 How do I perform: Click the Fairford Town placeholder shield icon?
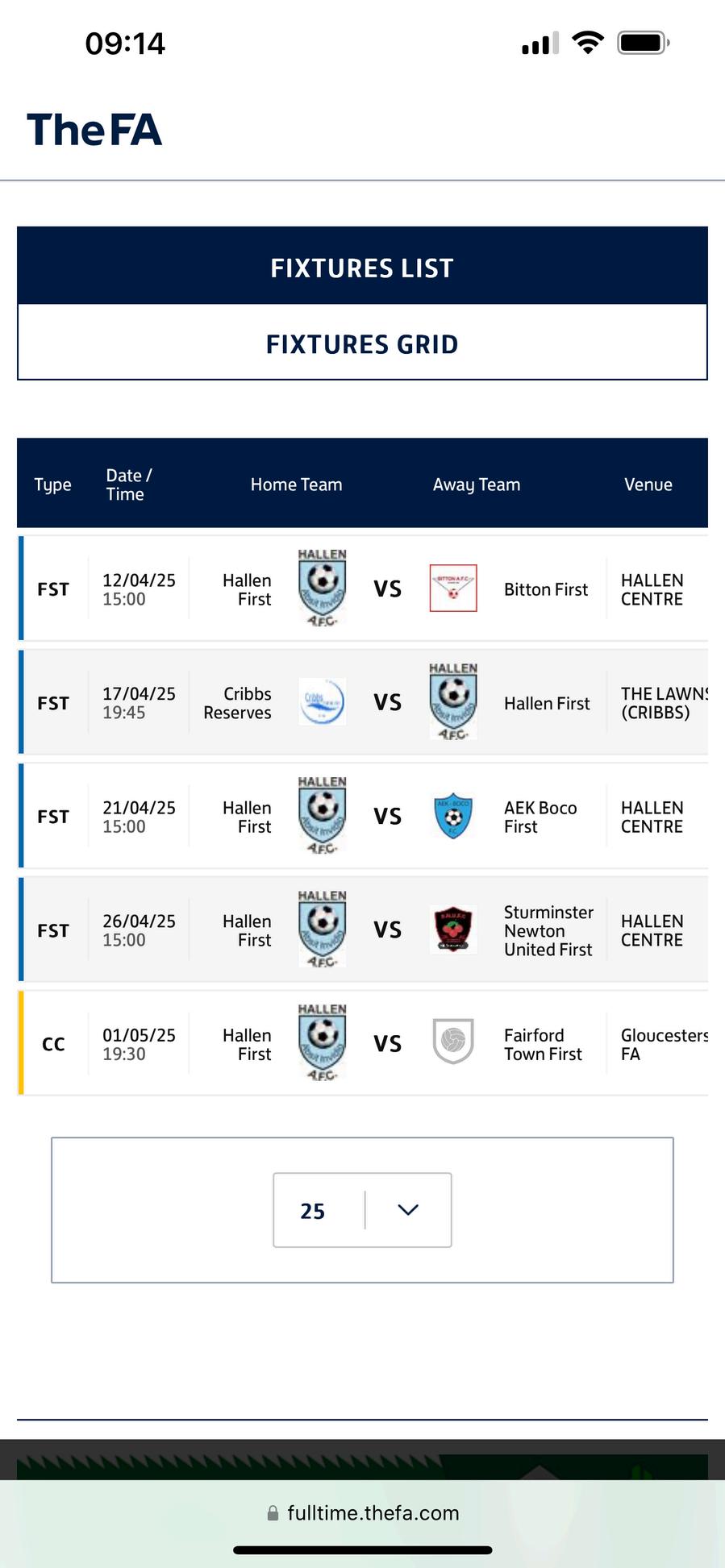453,1042
